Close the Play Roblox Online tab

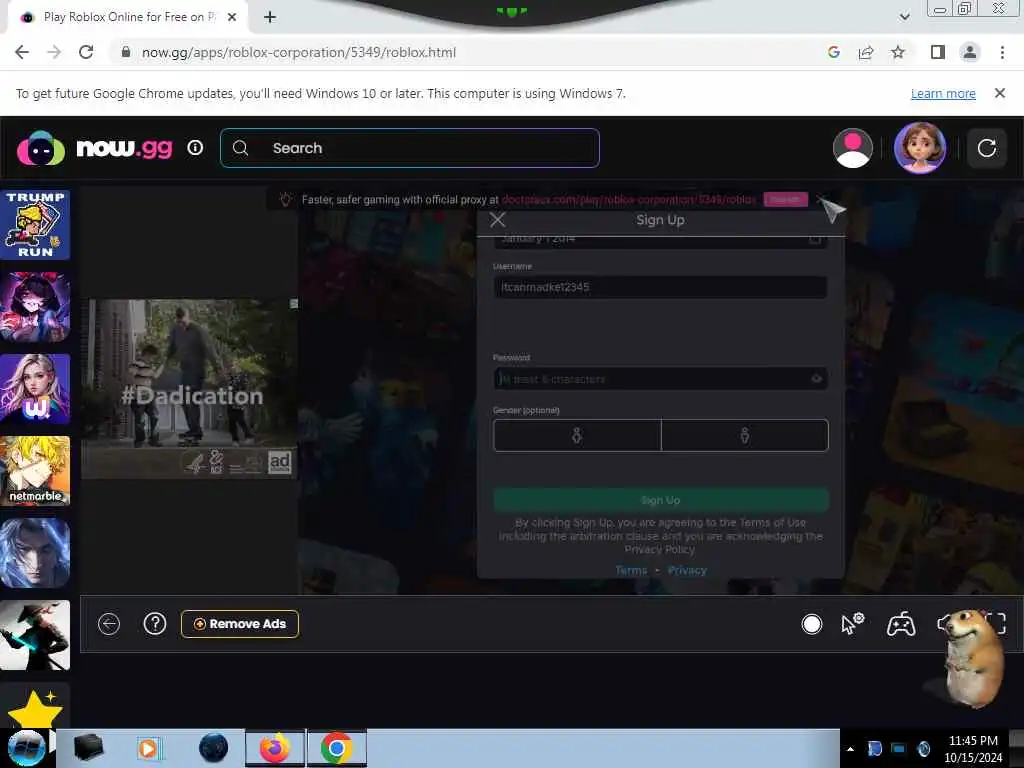coord(232,18)
